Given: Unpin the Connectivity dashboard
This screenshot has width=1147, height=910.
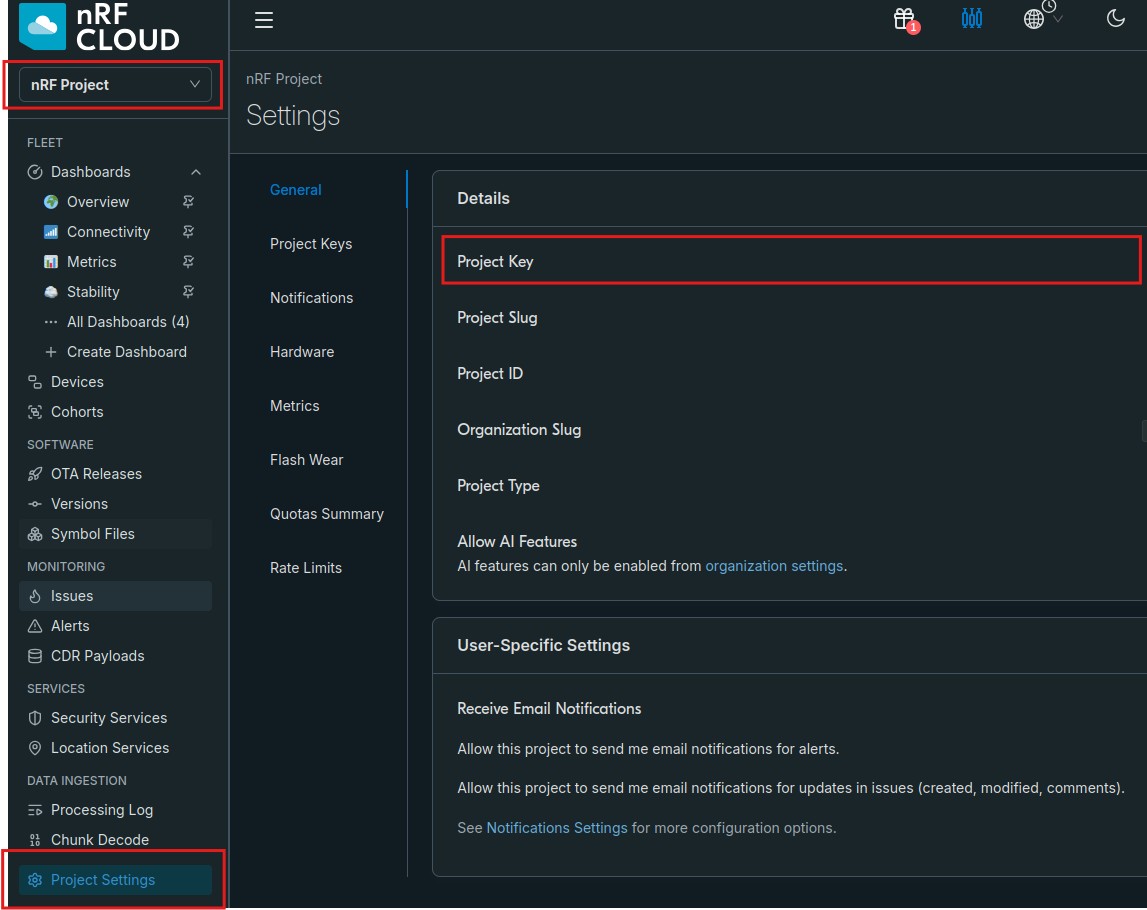Looking at the screenshot, I should tap(188, 232).
